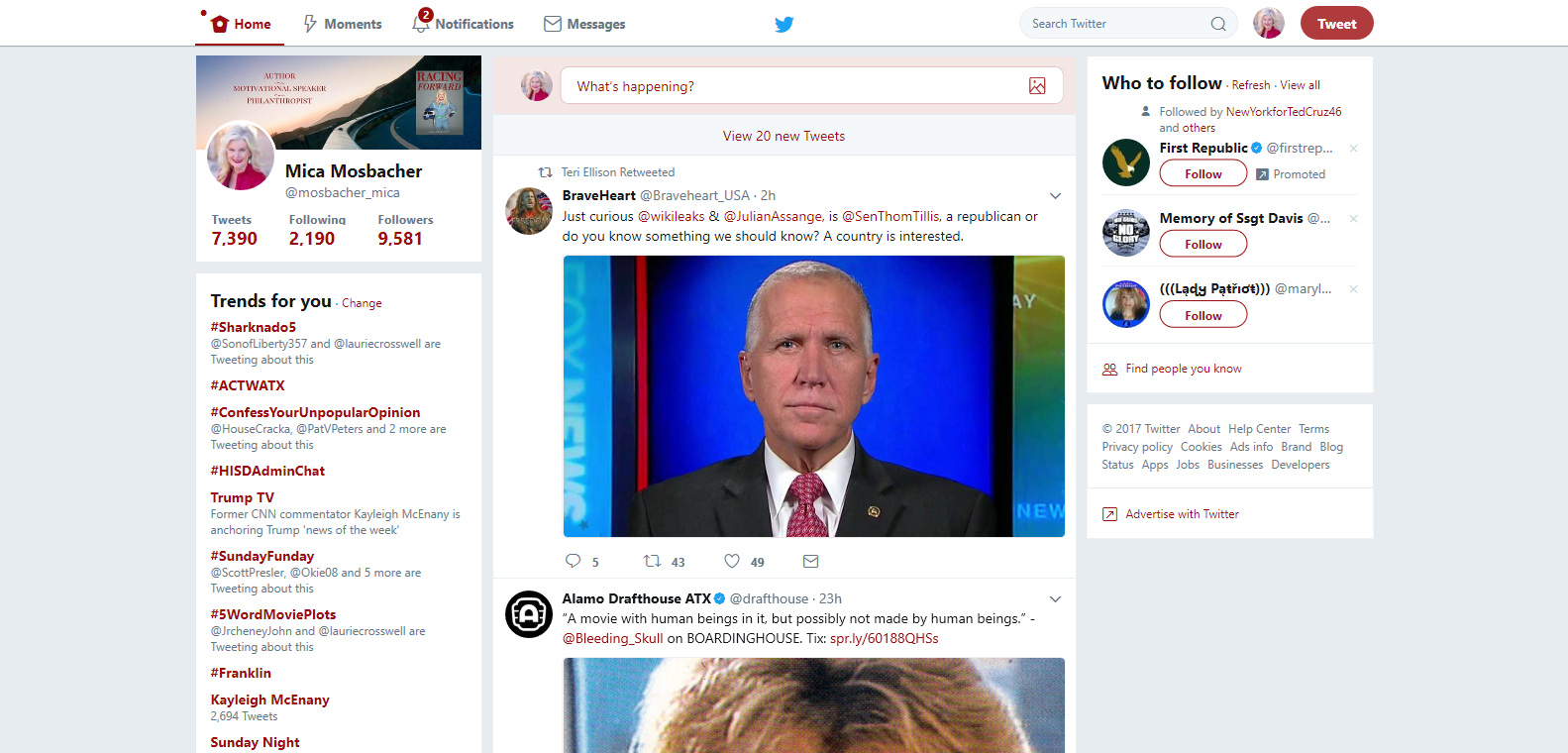The height and width of the screenshot is (753, 1568).
Task: Open the Kayleigh McEnany trend
Action: tap(269, 699)
